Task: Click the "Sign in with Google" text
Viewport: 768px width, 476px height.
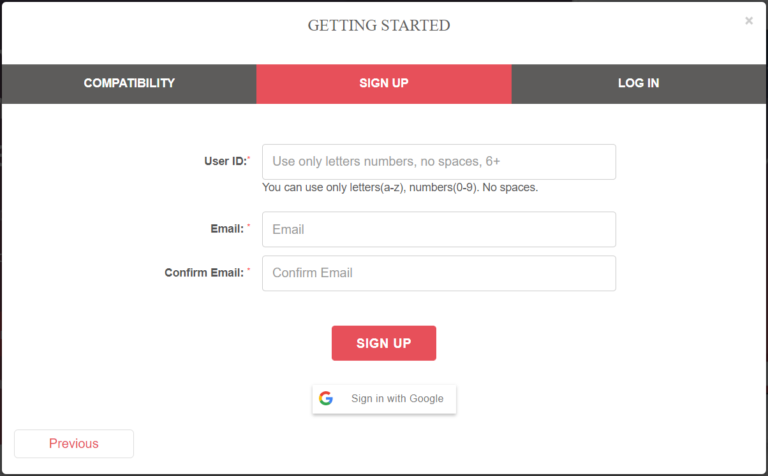Action: coord(397,399)
